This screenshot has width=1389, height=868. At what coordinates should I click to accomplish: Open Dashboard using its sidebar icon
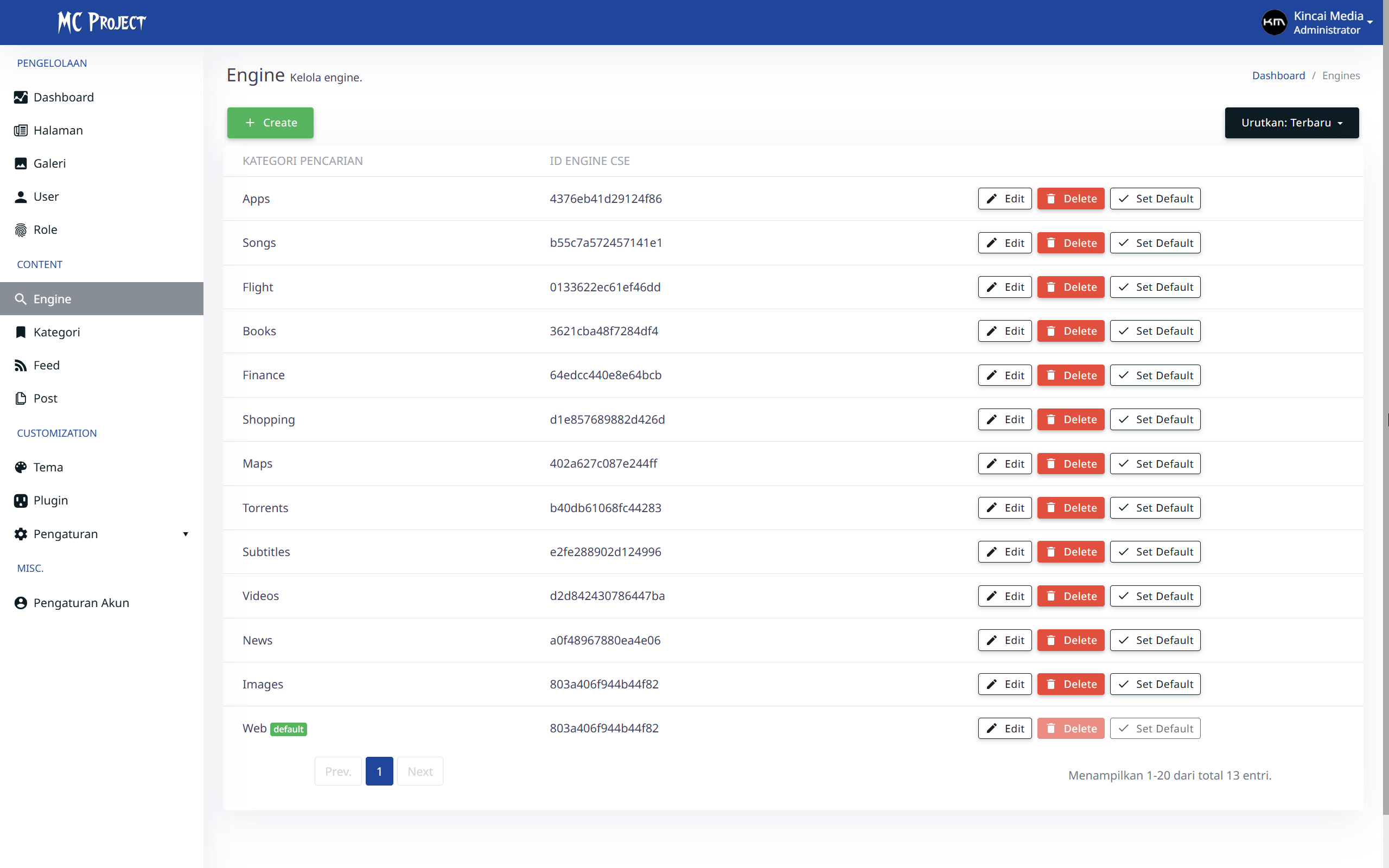(x=21, y=97)
